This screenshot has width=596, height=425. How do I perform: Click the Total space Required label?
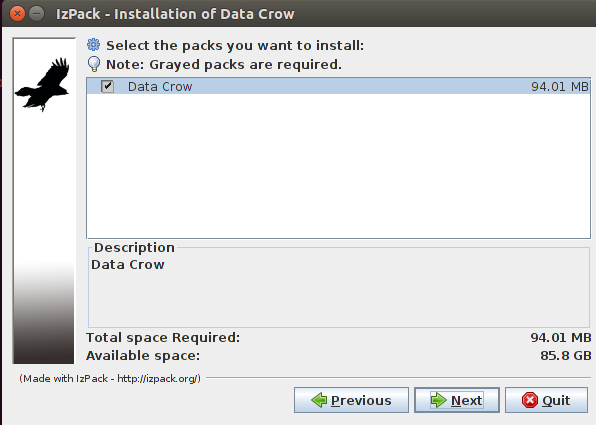[163, 338]
